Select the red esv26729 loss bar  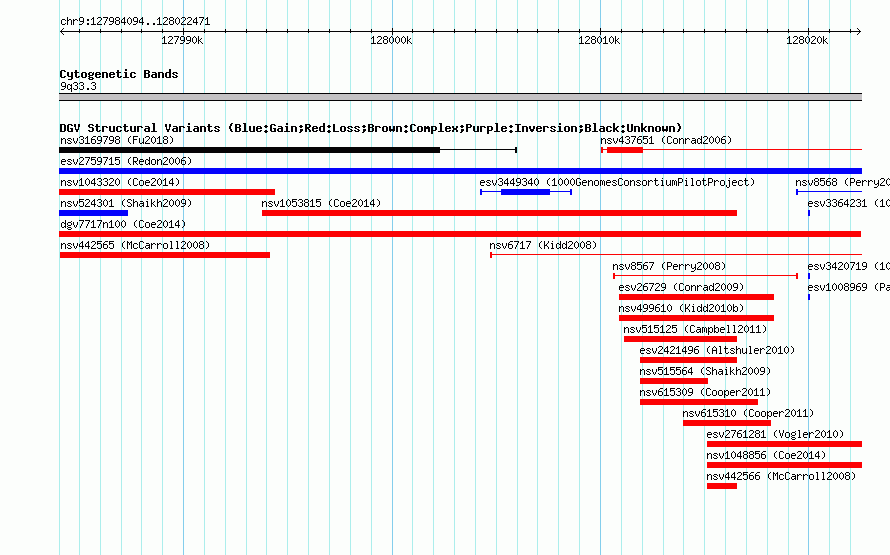[x=696, y=297]
